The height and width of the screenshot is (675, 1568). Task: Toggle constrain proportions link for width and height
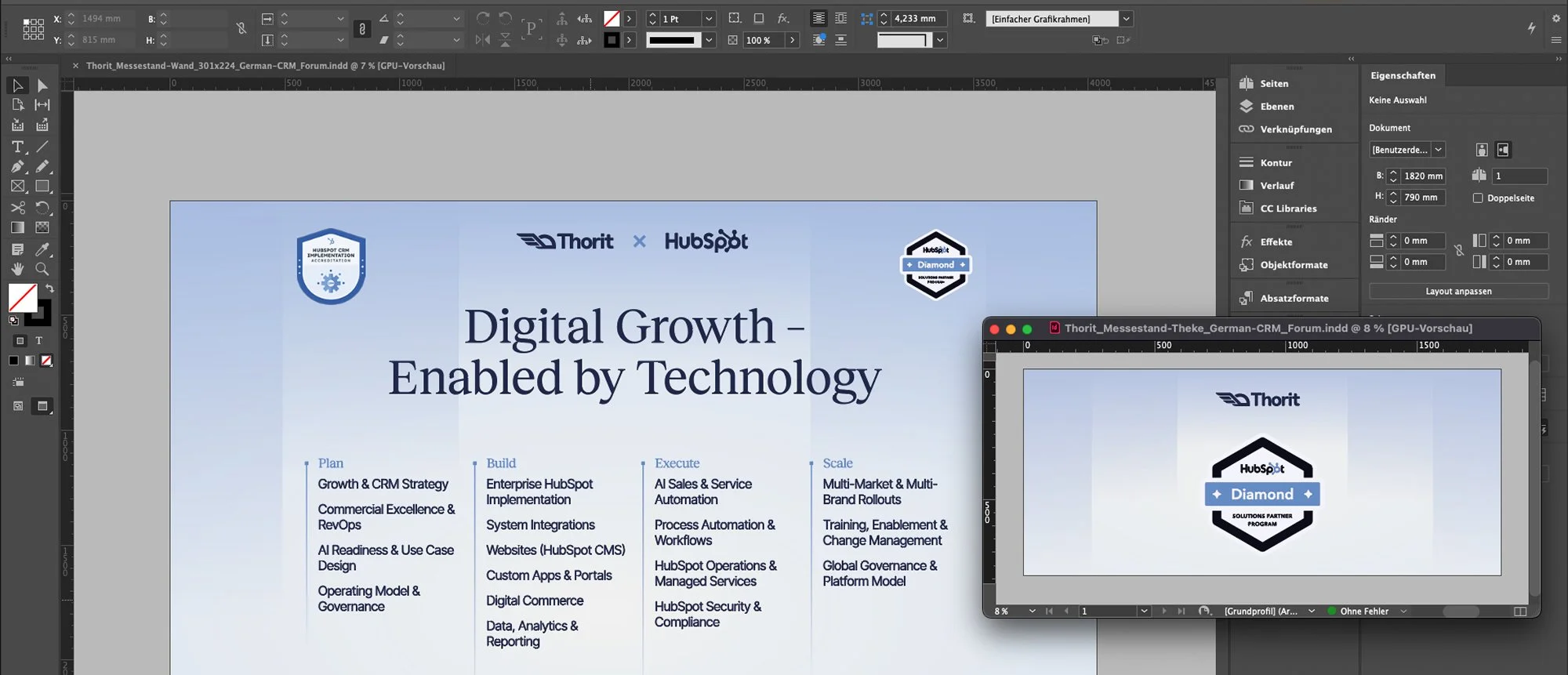(x=241, y=28)
